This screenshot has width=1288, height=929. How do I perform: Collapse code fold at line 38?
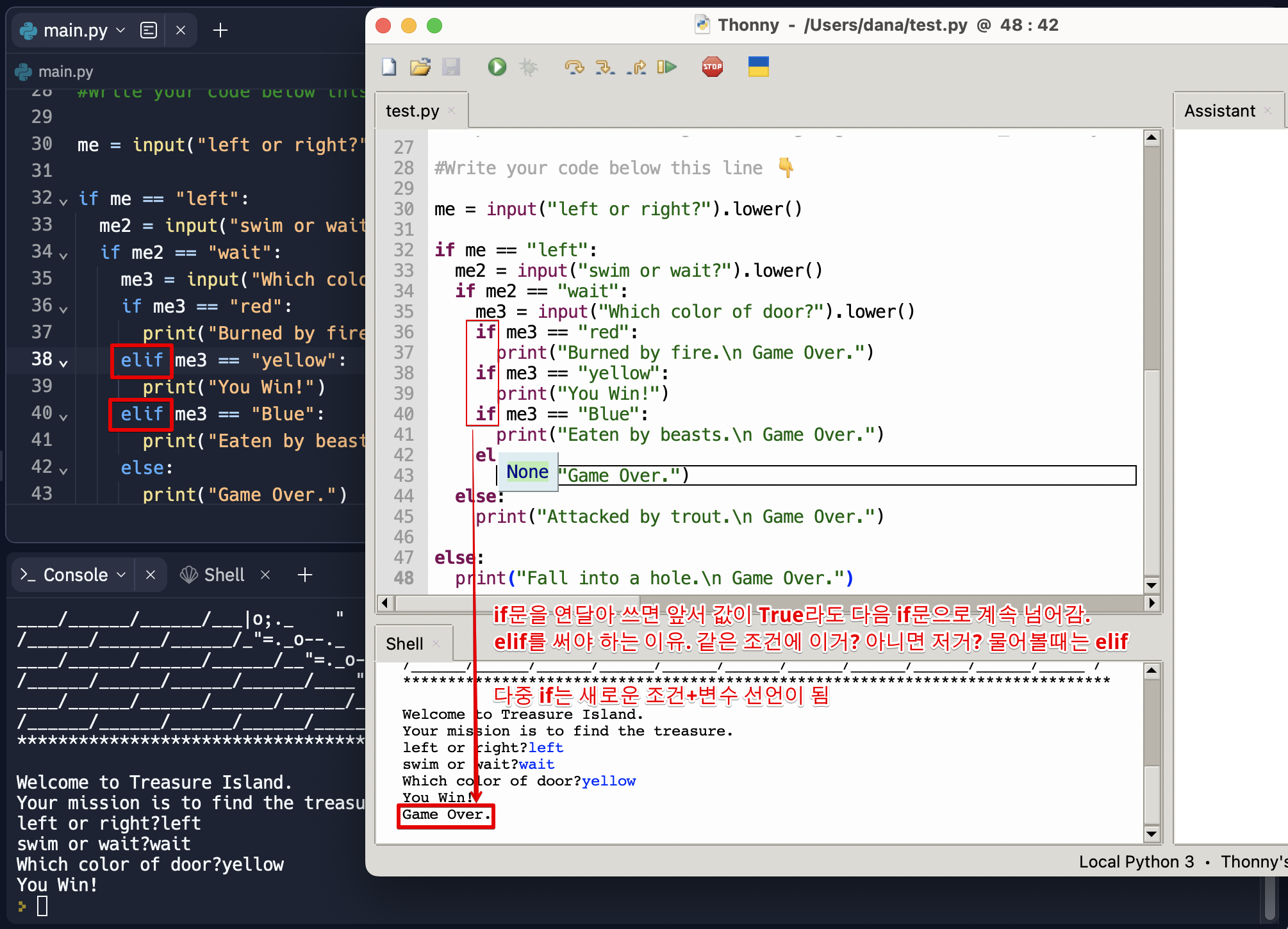click(63, 363)
